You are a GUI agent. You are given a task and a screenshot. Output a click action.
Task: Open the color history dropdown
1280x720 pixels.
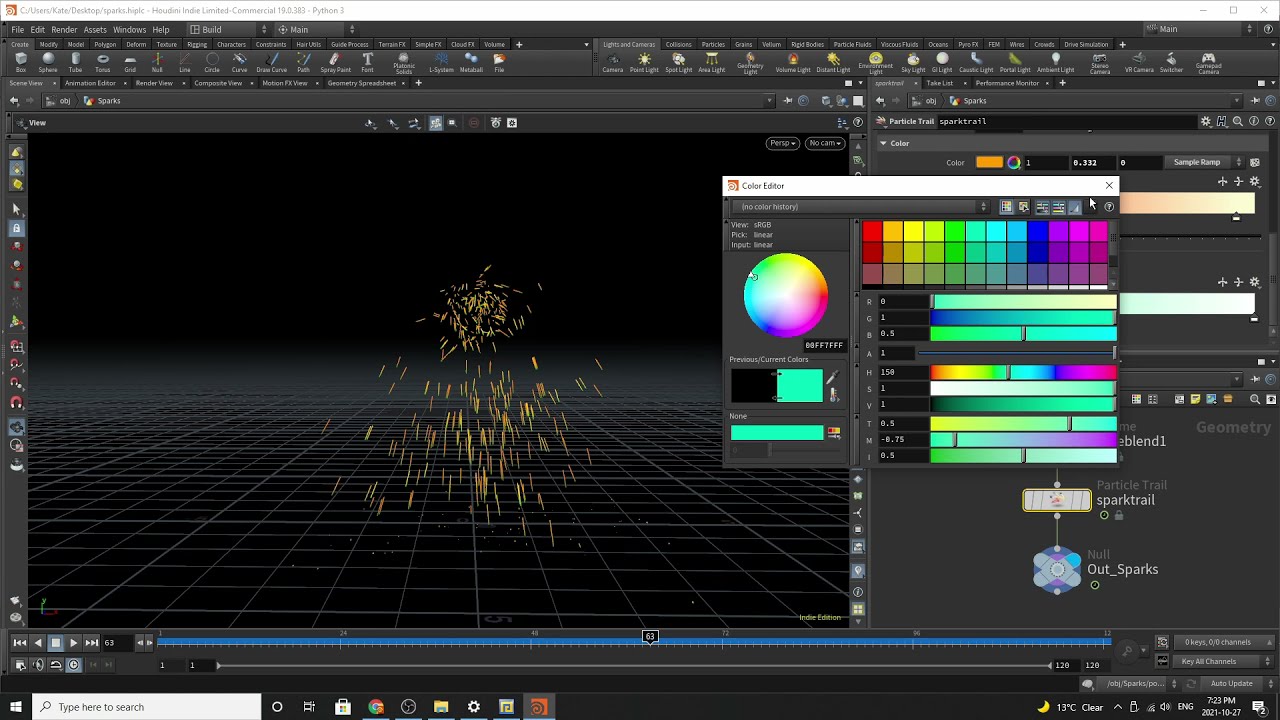point(860,207)
